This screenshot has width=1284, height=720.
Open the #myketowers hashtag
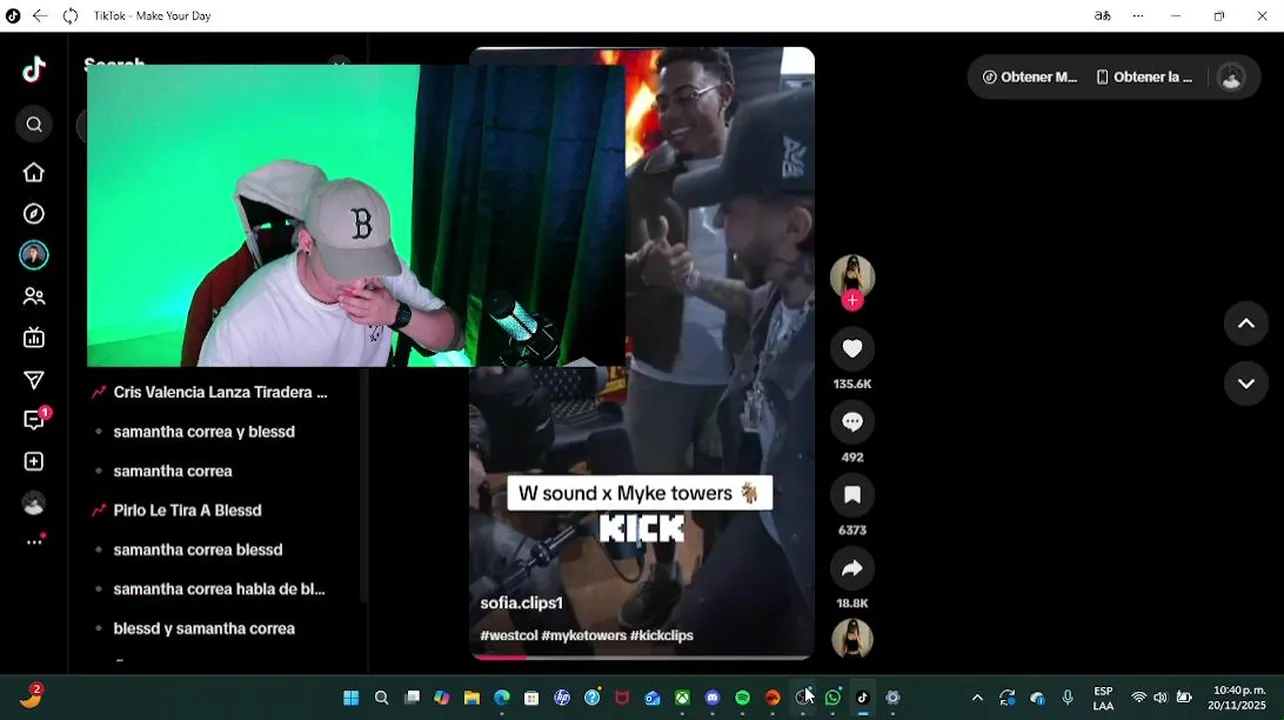pyautogui.click(x=584, y=635)
